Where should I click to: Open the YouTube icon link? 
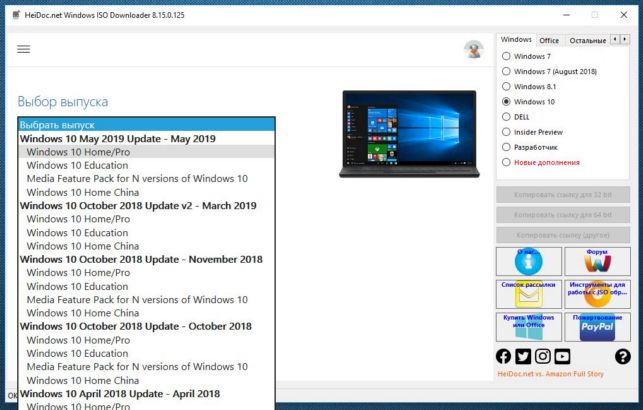click(562, 356)
